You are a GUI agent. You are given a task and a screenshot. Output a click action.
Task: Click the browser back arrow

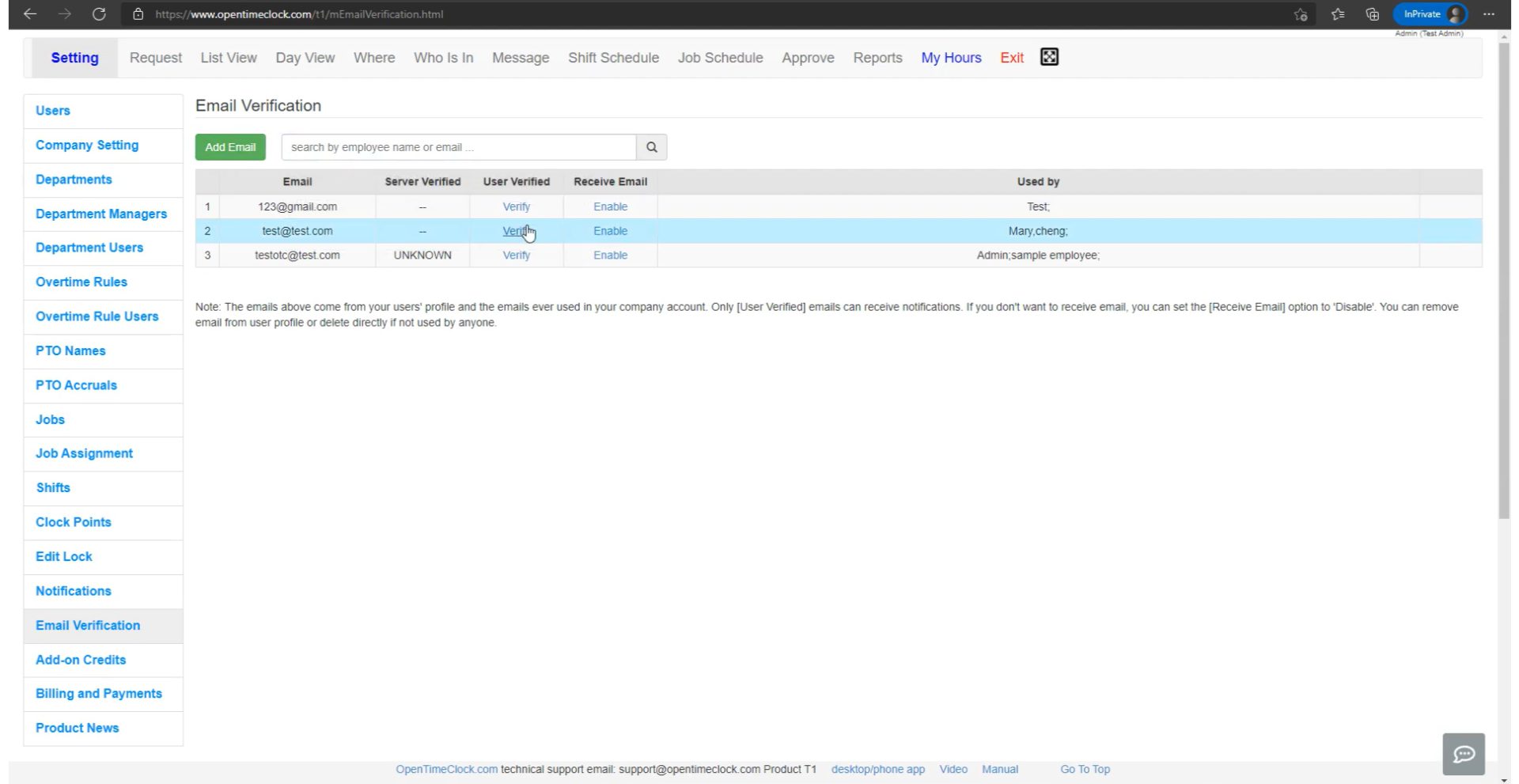click(x=30, y=13)
